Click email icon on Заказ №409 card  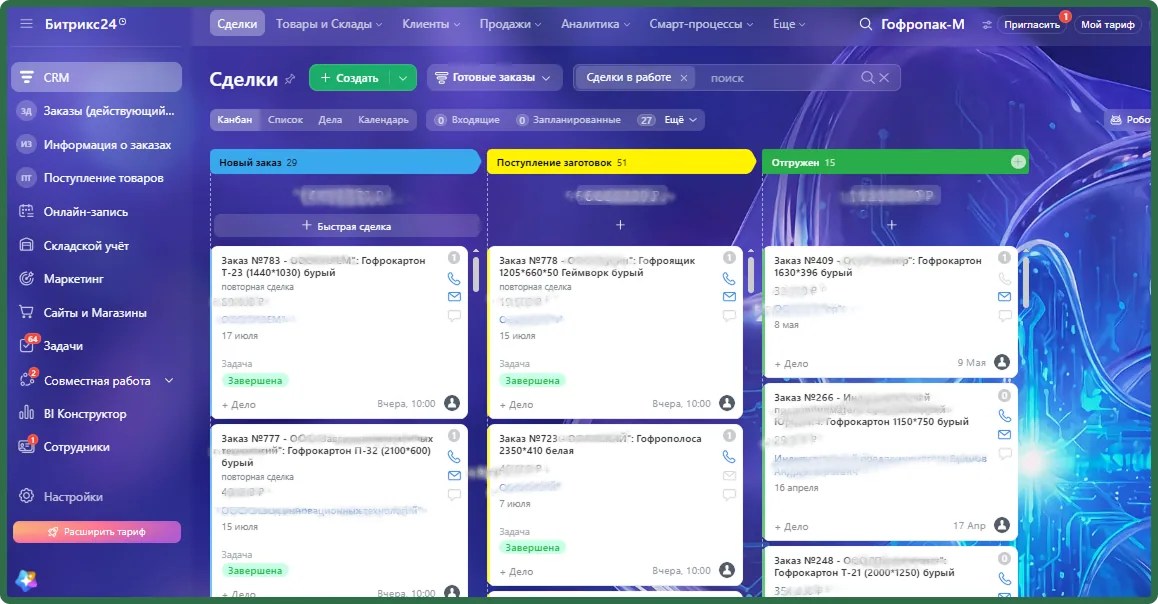1004,297
